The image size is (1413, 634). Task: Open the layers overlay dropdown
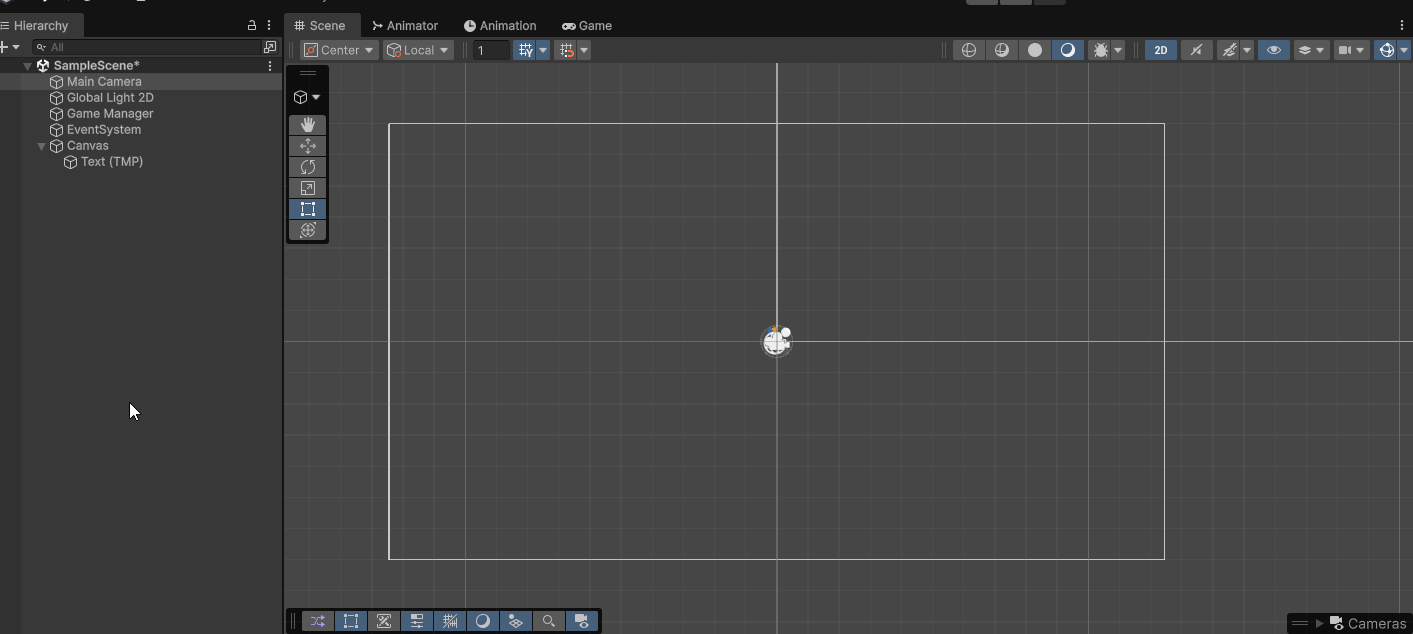1311,50
